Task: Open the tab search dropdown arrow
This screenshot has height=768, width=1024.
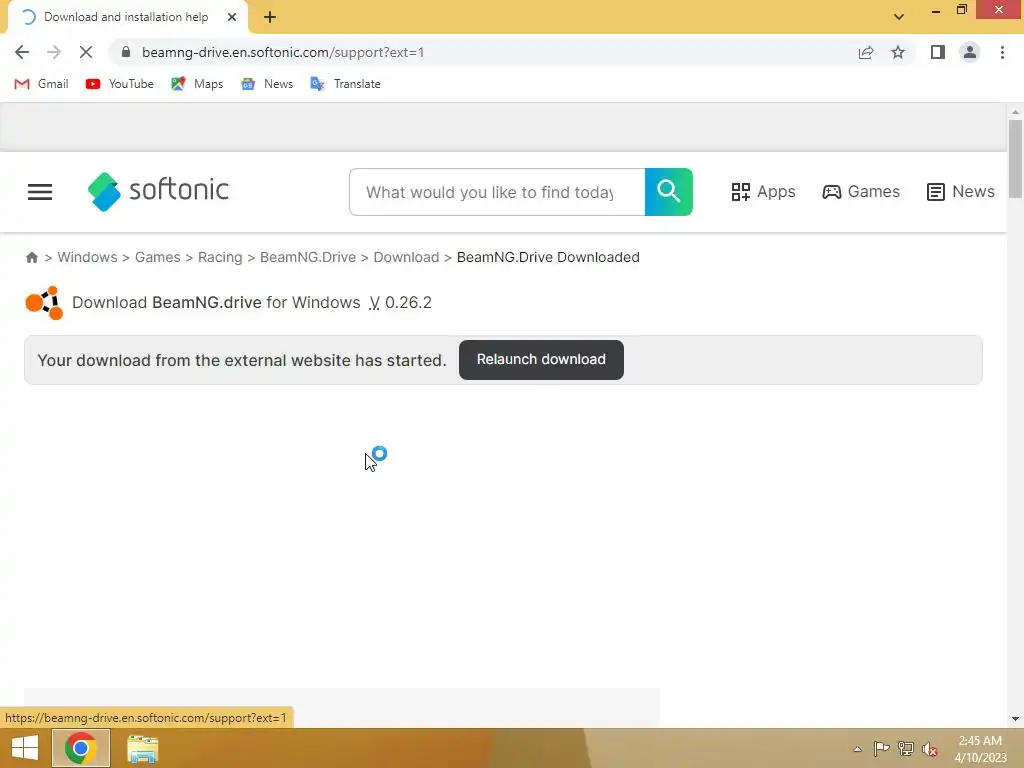Action: point(899,17)
